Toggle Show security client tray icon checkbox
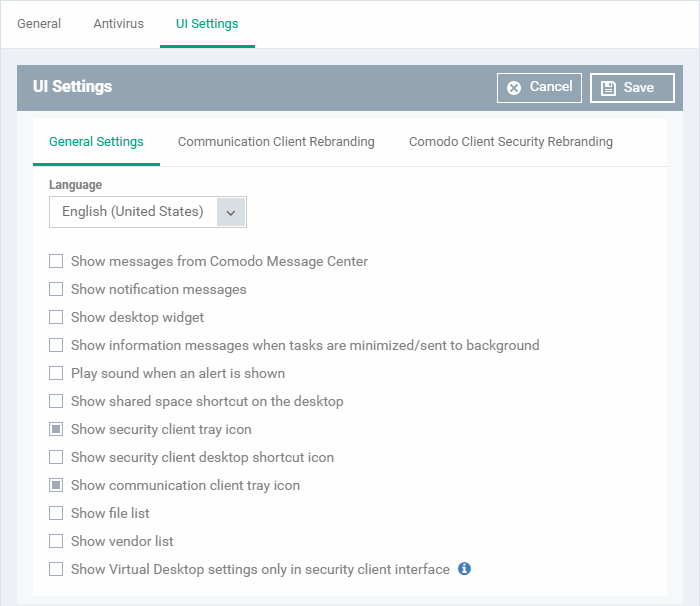Image resolution: width=700 pixels, height=606 pixels. tap(56, 429)
